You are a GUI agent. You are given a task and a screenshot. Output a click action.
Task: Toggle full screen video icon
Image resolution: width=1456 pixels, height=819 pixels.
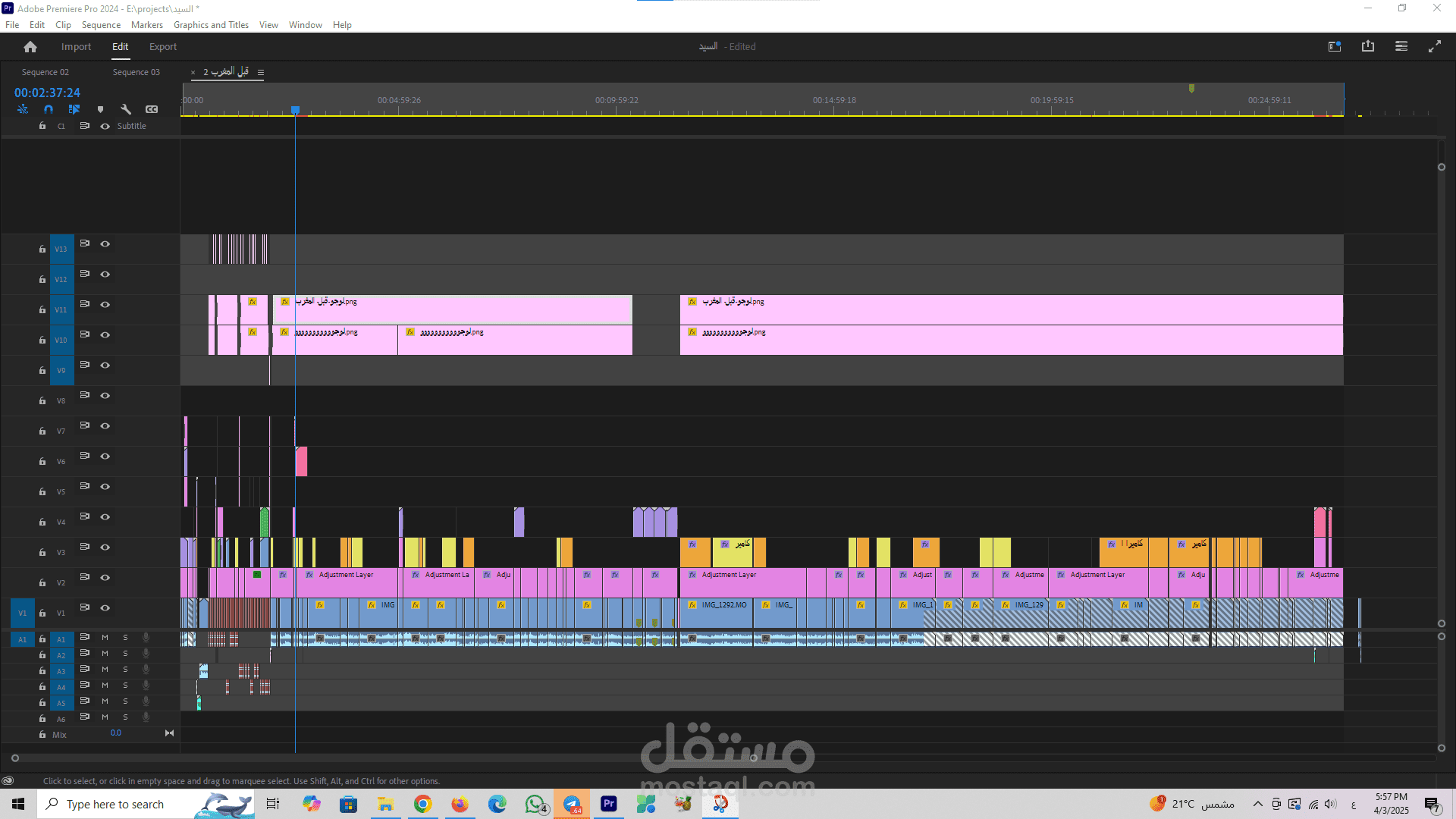(1435, 46)
